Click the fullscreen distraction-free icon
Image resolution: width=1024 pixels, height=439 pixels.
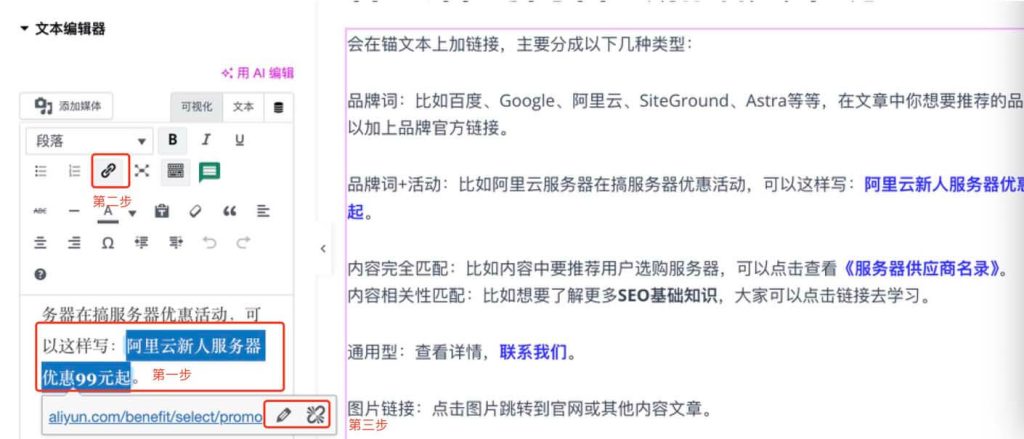142,171
